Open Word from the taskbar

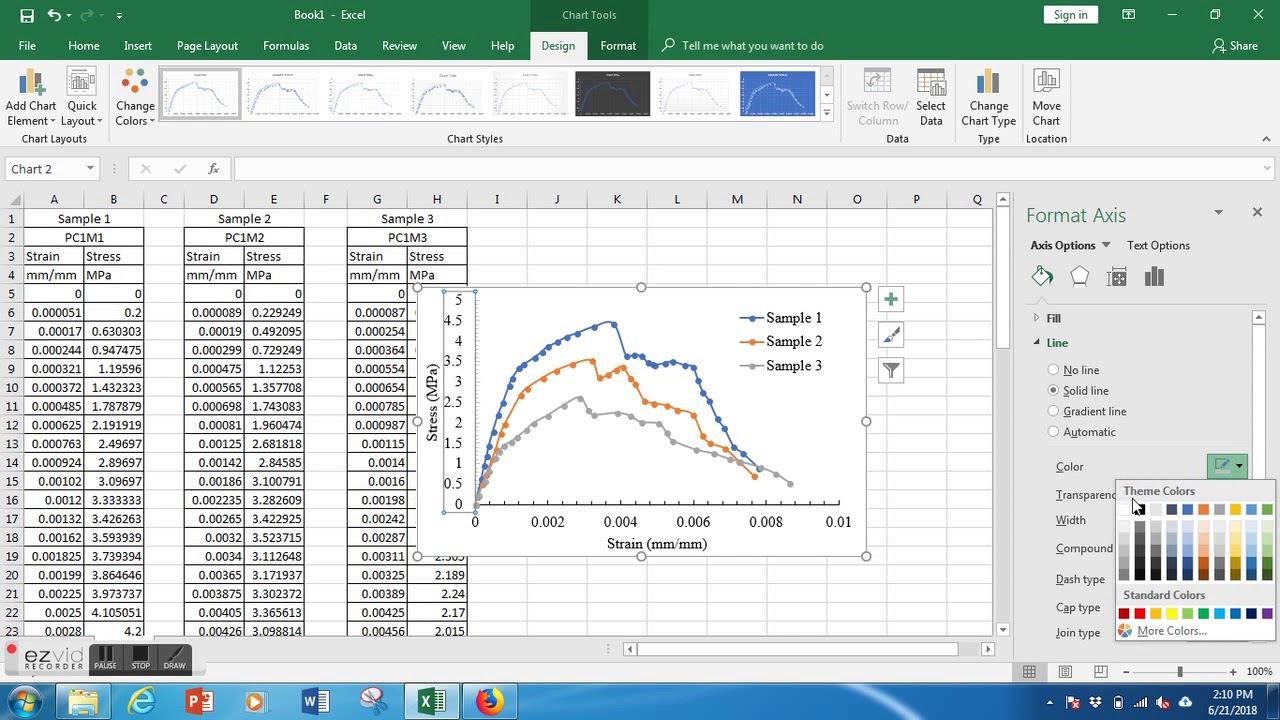(315, 701)
